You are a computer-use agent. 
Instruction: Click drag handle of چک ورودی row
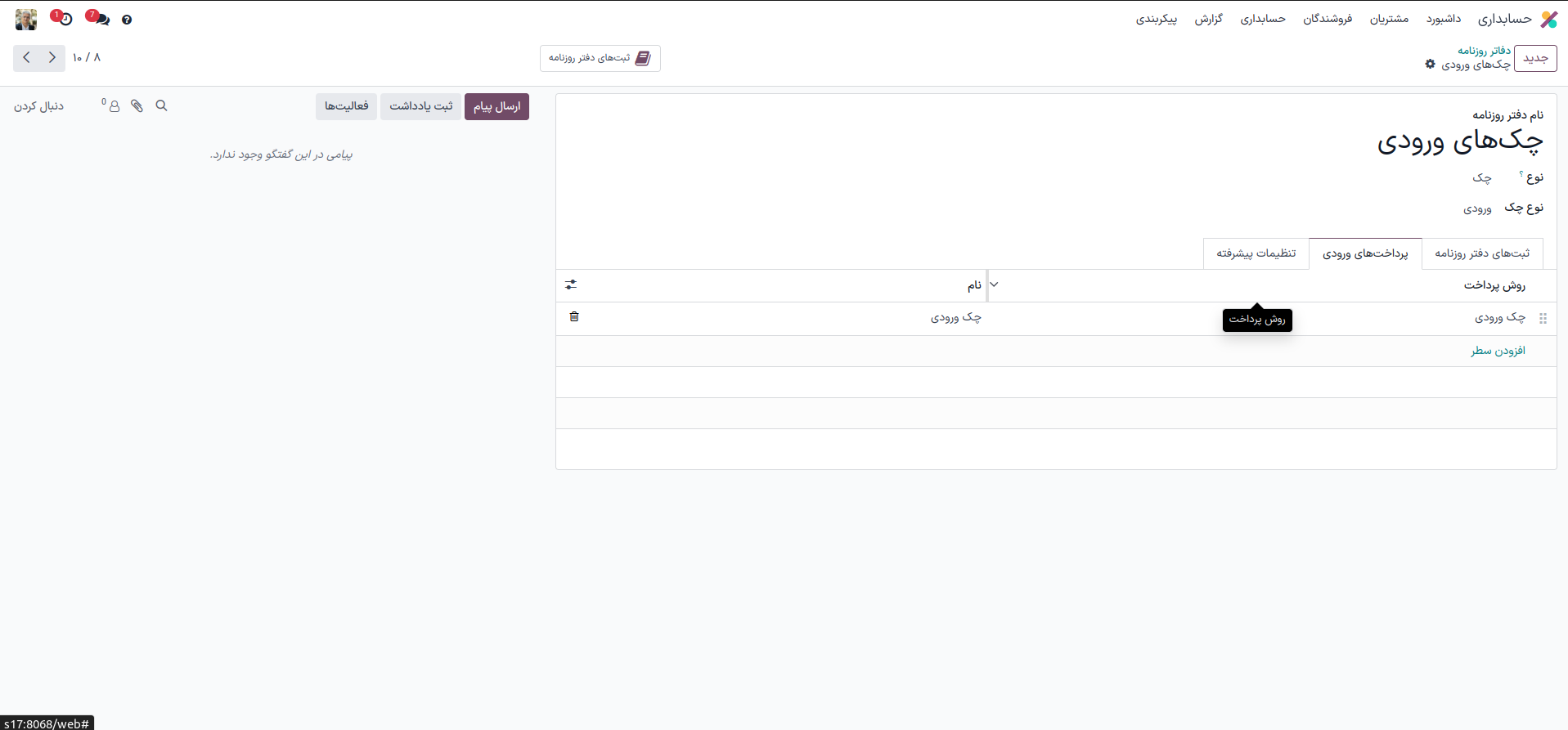1543,319
